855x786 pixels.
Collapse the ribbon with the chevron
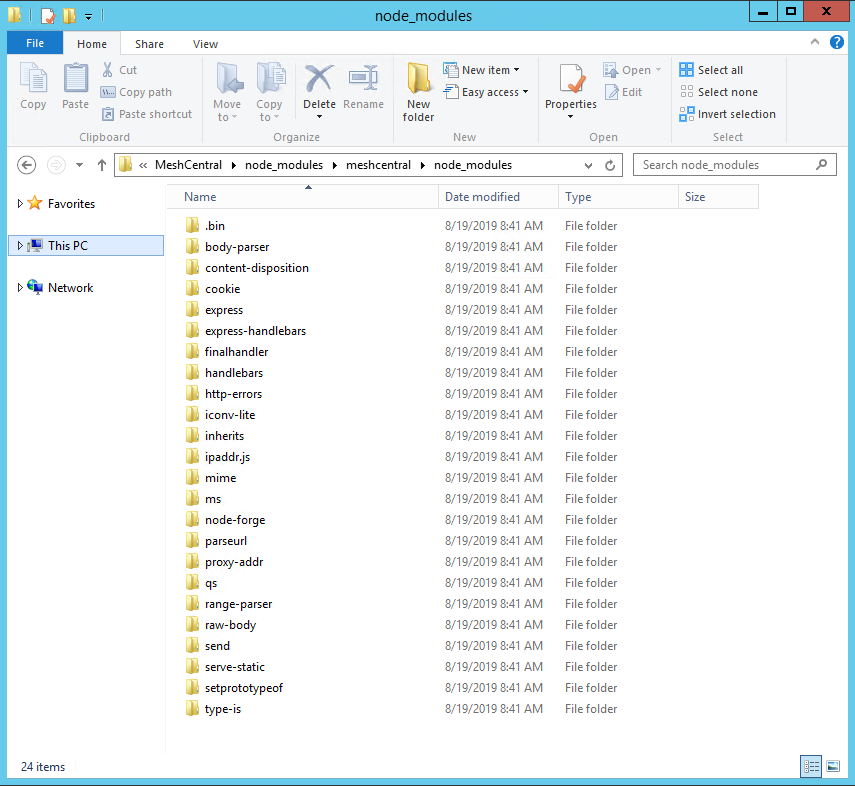tap(815, 42)
